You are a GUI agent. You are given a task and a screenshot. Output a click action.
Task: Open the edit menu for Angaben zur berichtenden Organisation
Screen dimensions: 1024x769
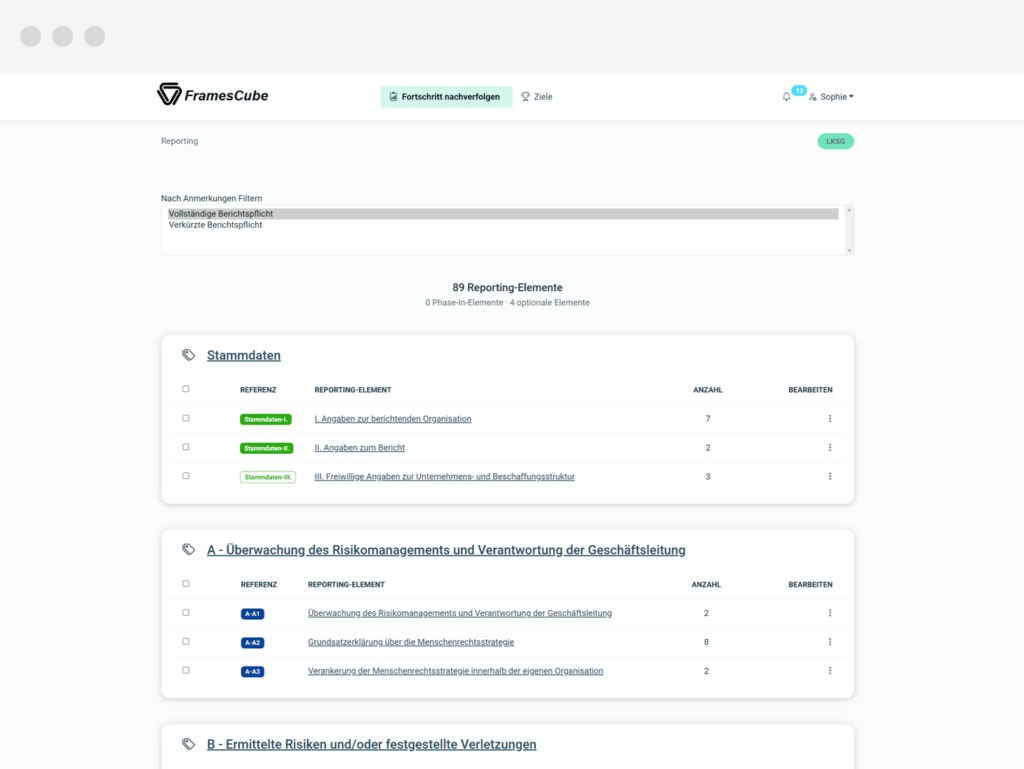[830, 418]
